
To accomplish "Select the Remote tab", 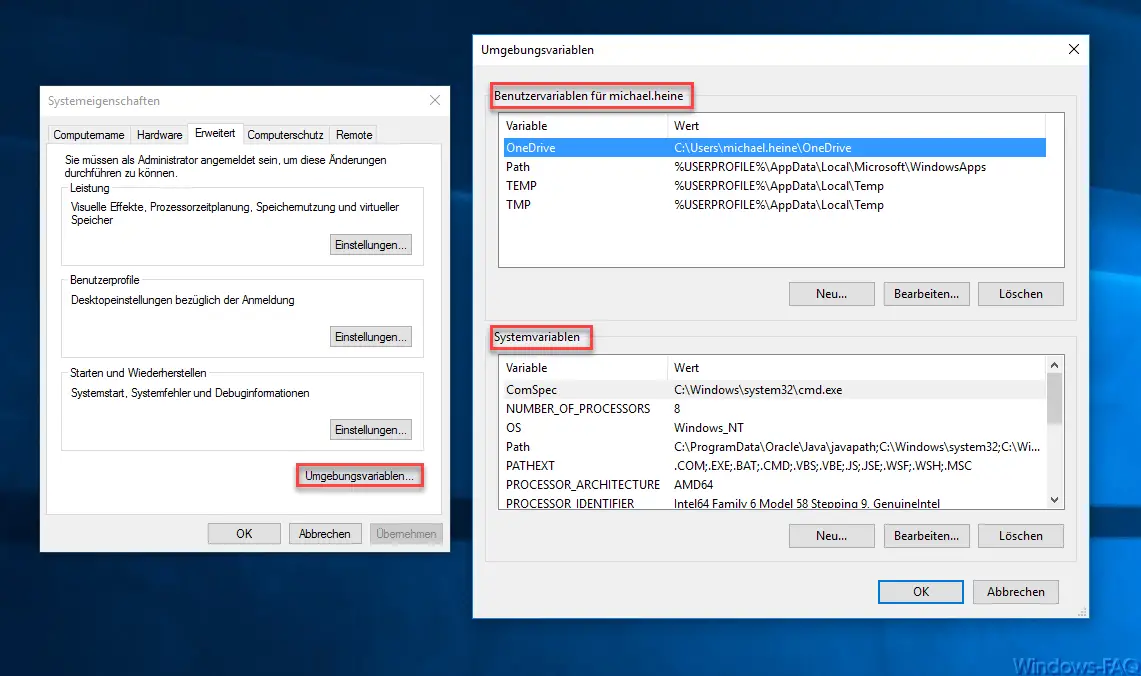I will click(x=353, y=134).
